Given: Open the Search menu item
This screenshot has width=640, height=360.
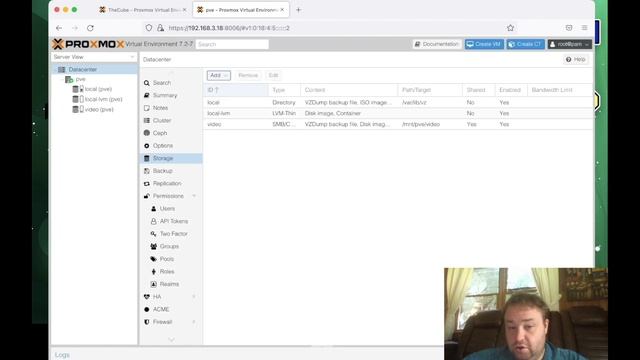Looking at the screenshot, I should tap(171, 83).
